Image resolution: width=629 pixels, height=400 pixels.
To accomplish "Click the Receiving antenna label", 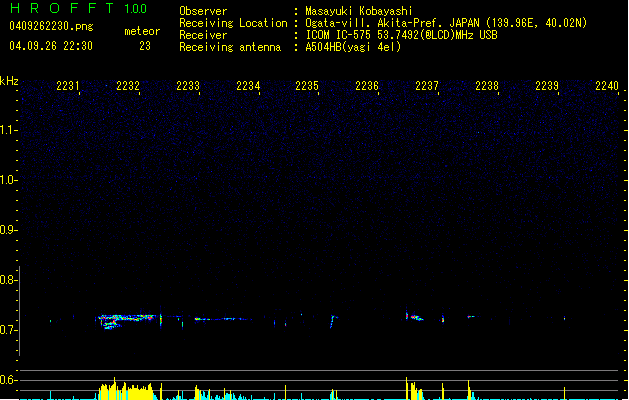I will click(230, 47).
